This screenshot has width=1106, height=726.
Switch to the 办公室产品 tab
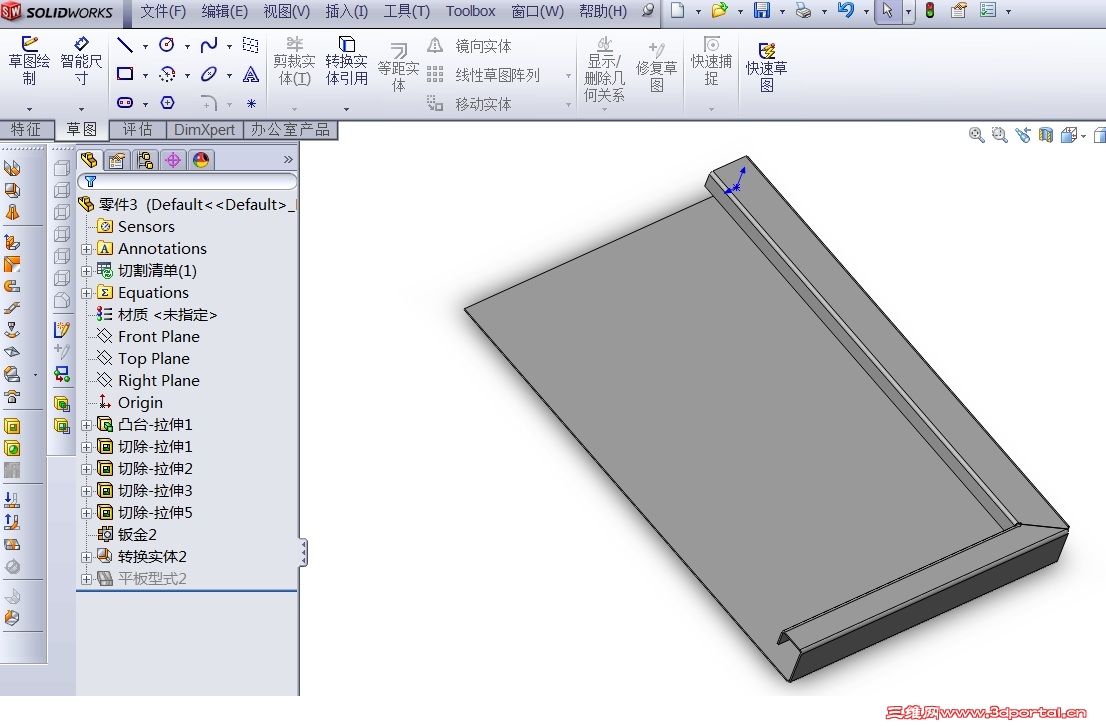(x=290, y=129)
